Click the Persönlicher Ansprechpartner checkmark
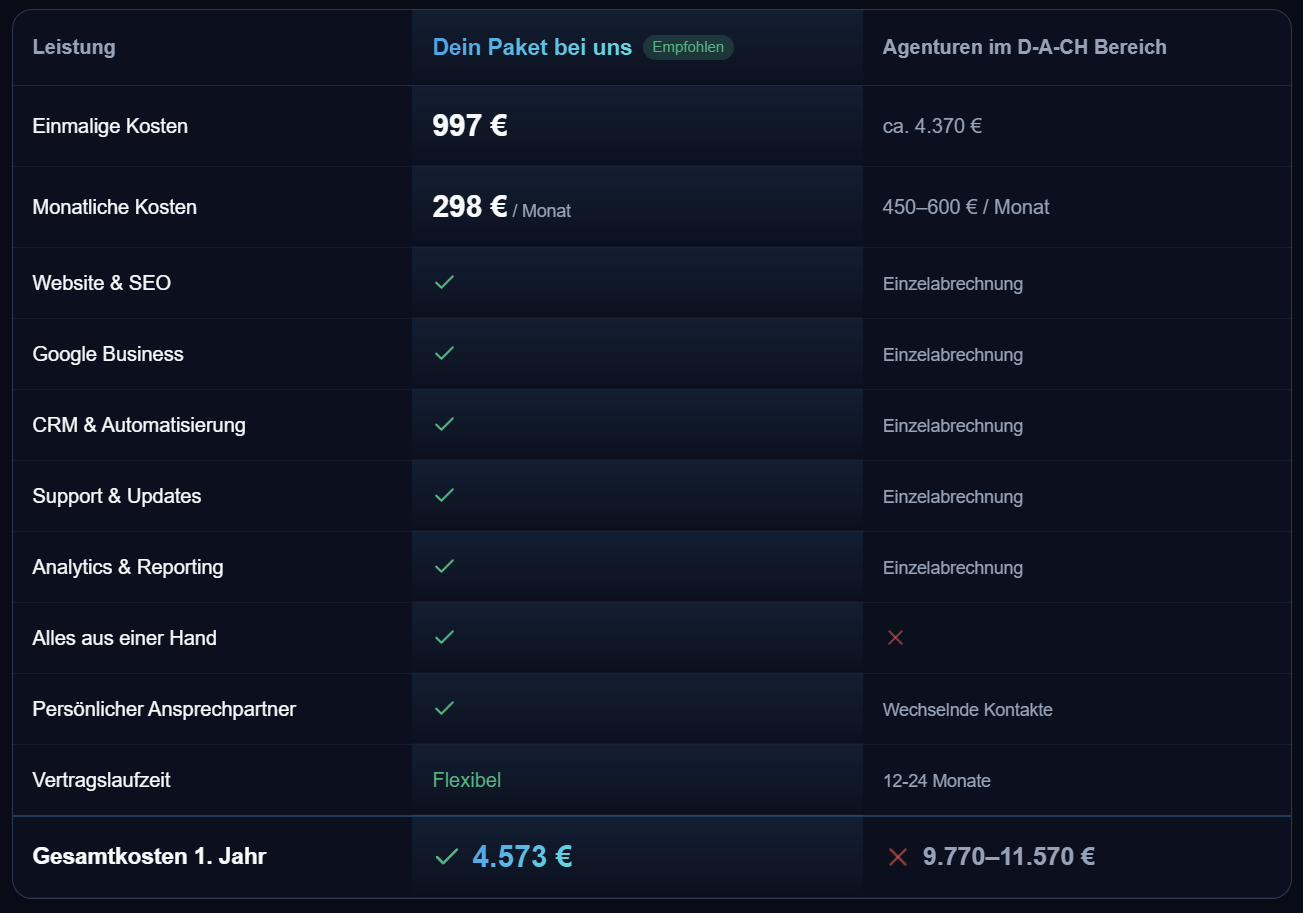Screen dimensions: 1303x913 444,709
